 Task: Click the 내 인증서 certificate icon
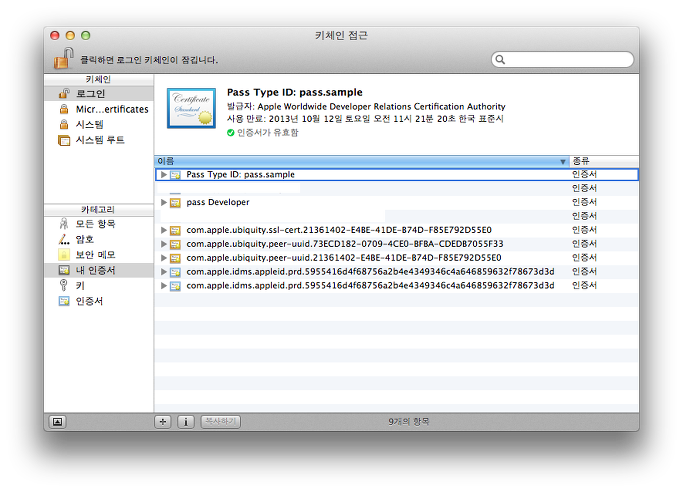[64, 270]
